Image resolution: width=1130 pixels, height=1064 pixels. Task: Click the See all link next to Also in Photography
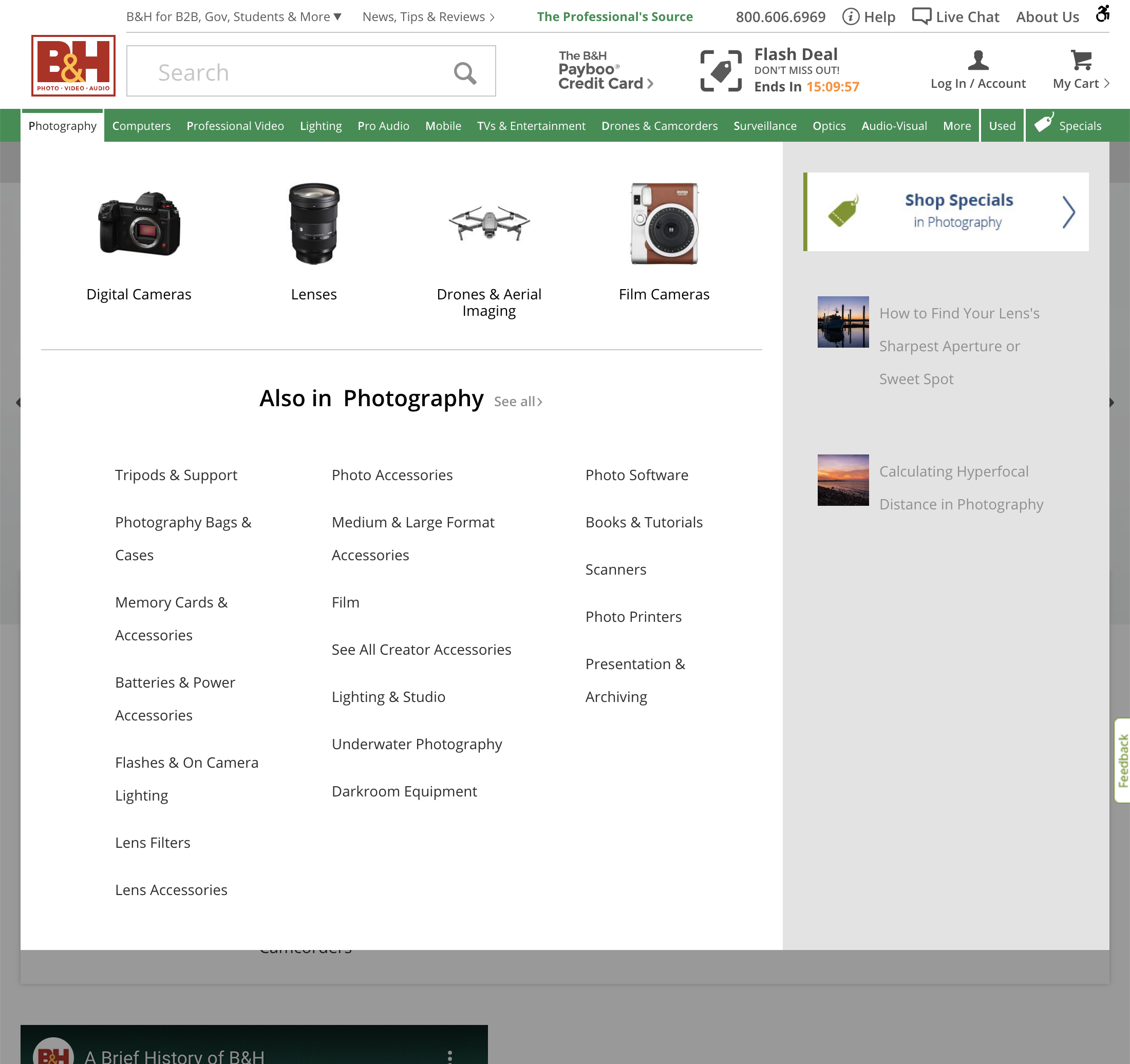[517, 401]
